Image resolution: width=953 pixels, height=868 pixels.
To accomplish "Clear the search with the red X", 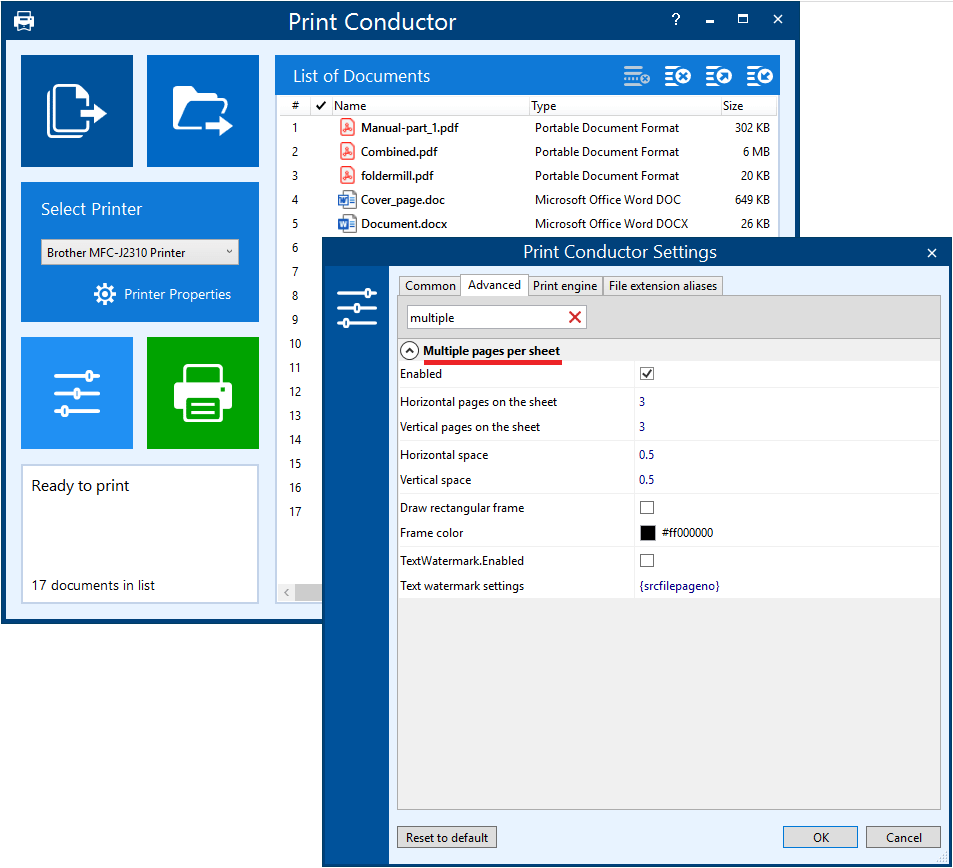I will pos(575,317).
